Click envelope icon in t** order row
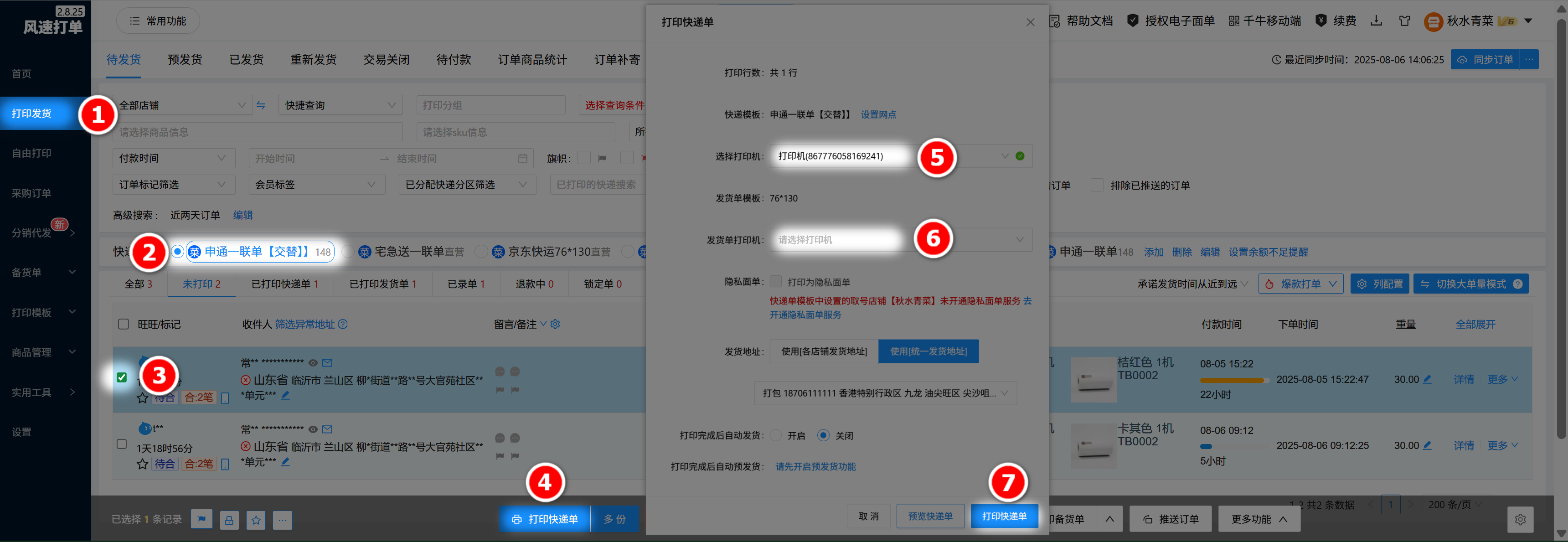The image size is (1568, 542). [x=327, y=429]
